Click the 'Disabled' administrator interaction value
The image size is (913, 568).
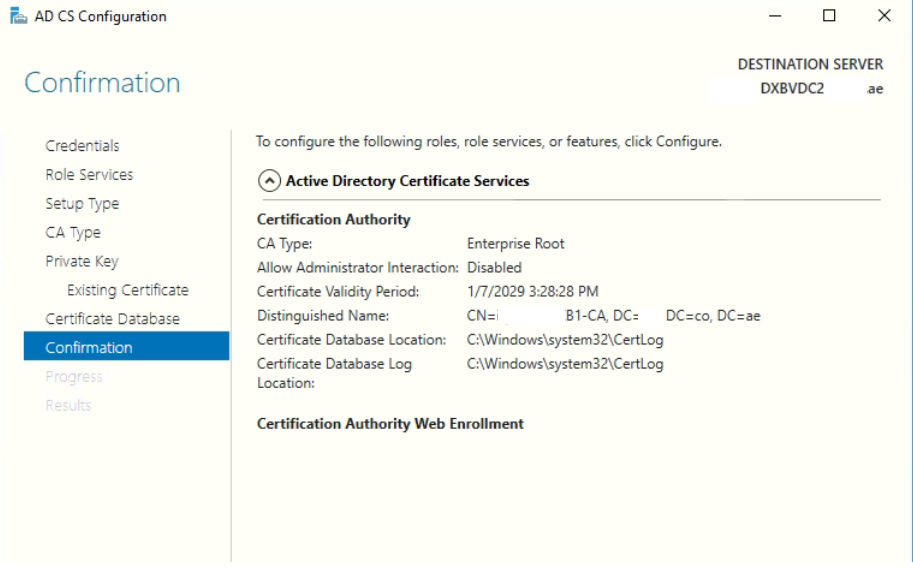coord(494,267)
